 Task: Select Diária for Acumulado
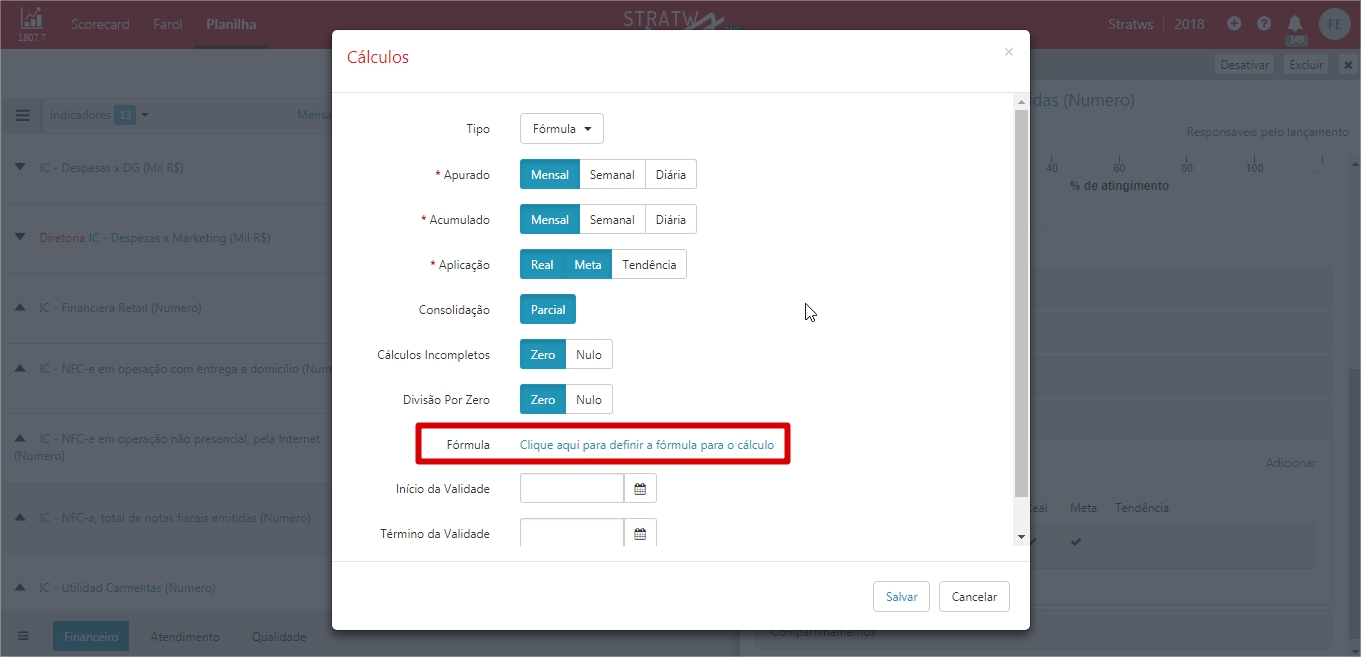coord(671,219)
